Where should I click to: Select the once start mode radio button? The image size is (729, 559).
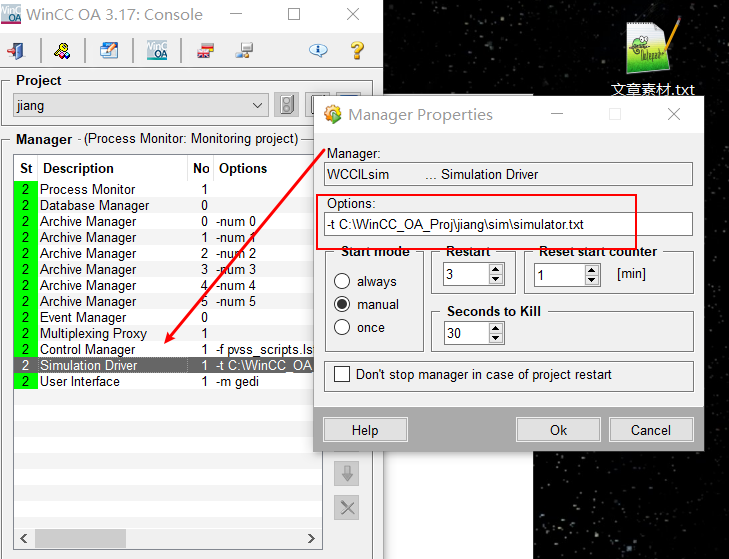click(342, 327)
